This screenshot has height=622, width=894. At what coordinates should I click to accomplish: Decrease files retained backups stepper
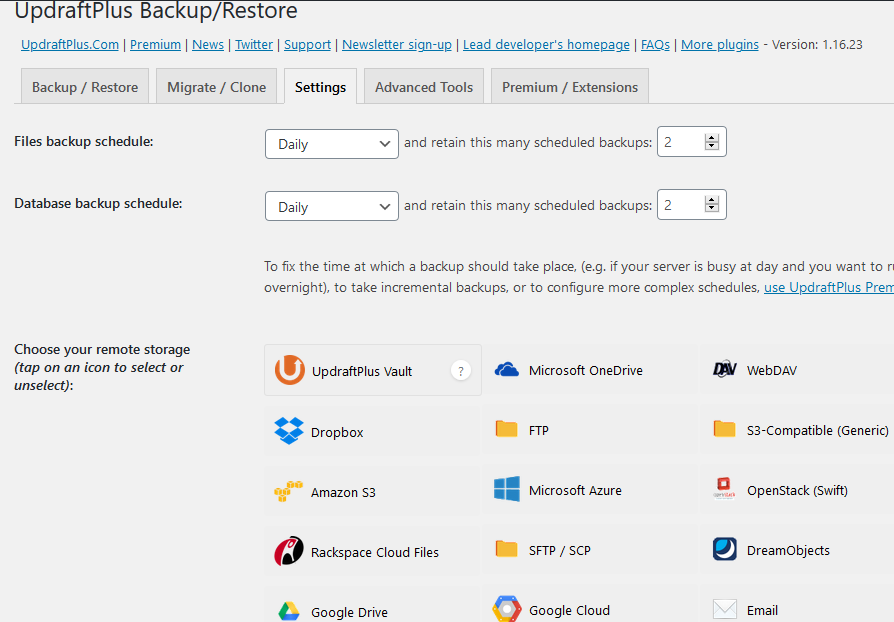712,145
